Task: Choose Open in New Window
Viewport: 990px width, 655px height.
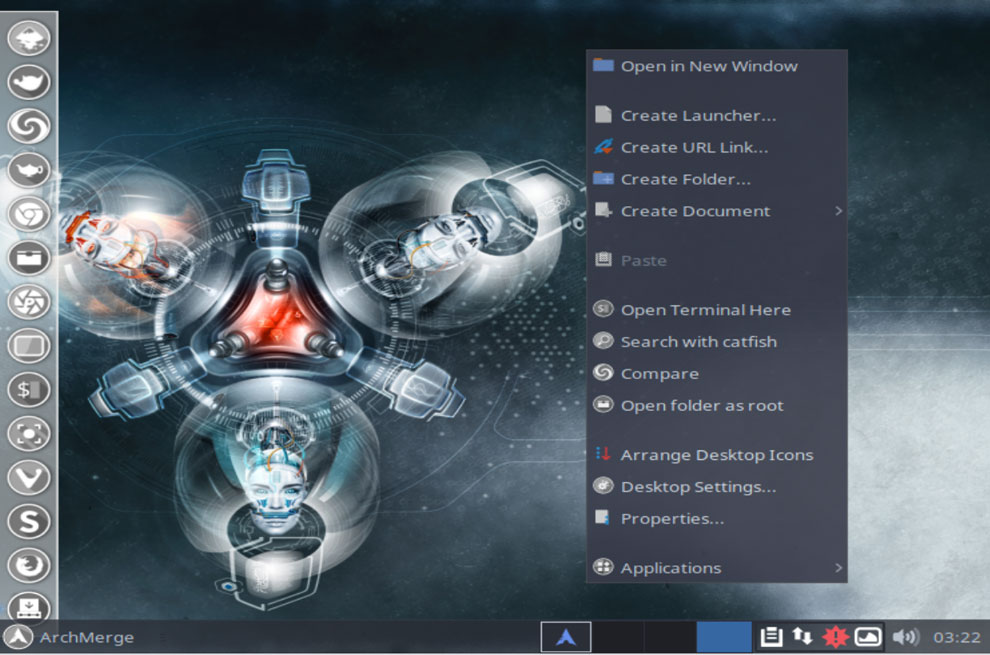Action: tap(717, 66)
